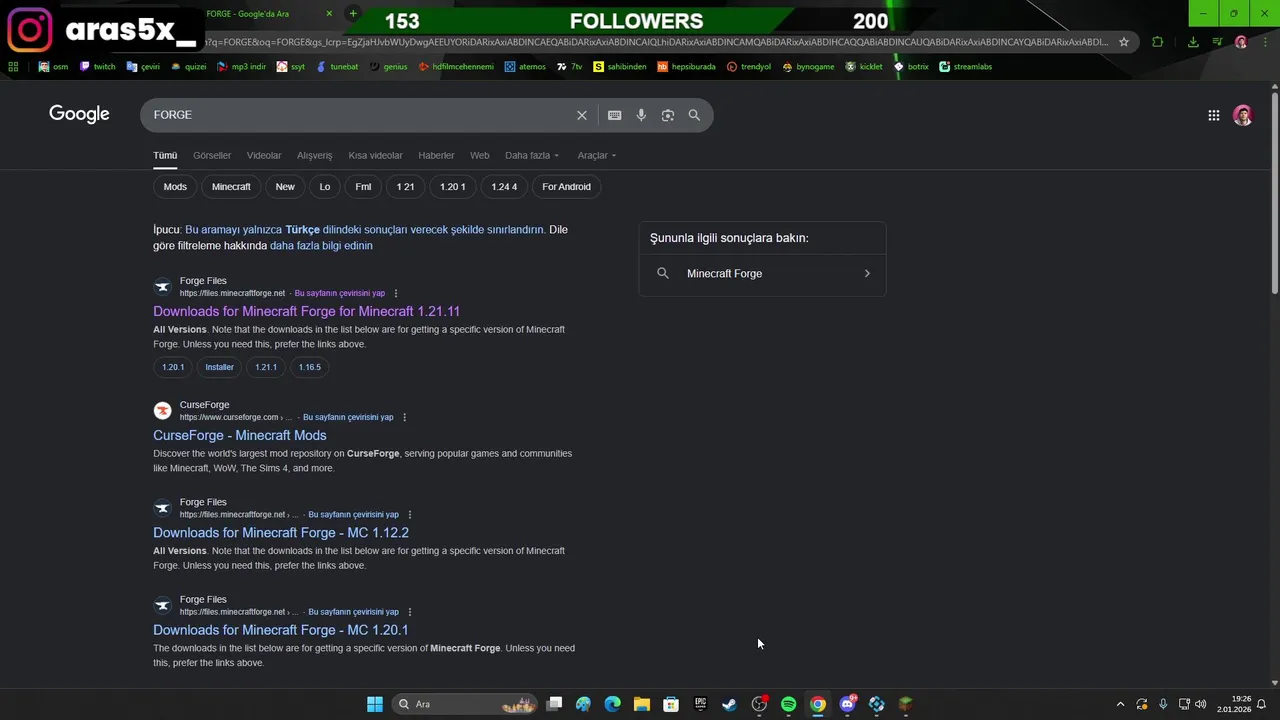Open Microsoft Edge from taskbar
Viewport: 1280px width, 720px height.
(x=612, y=704)
